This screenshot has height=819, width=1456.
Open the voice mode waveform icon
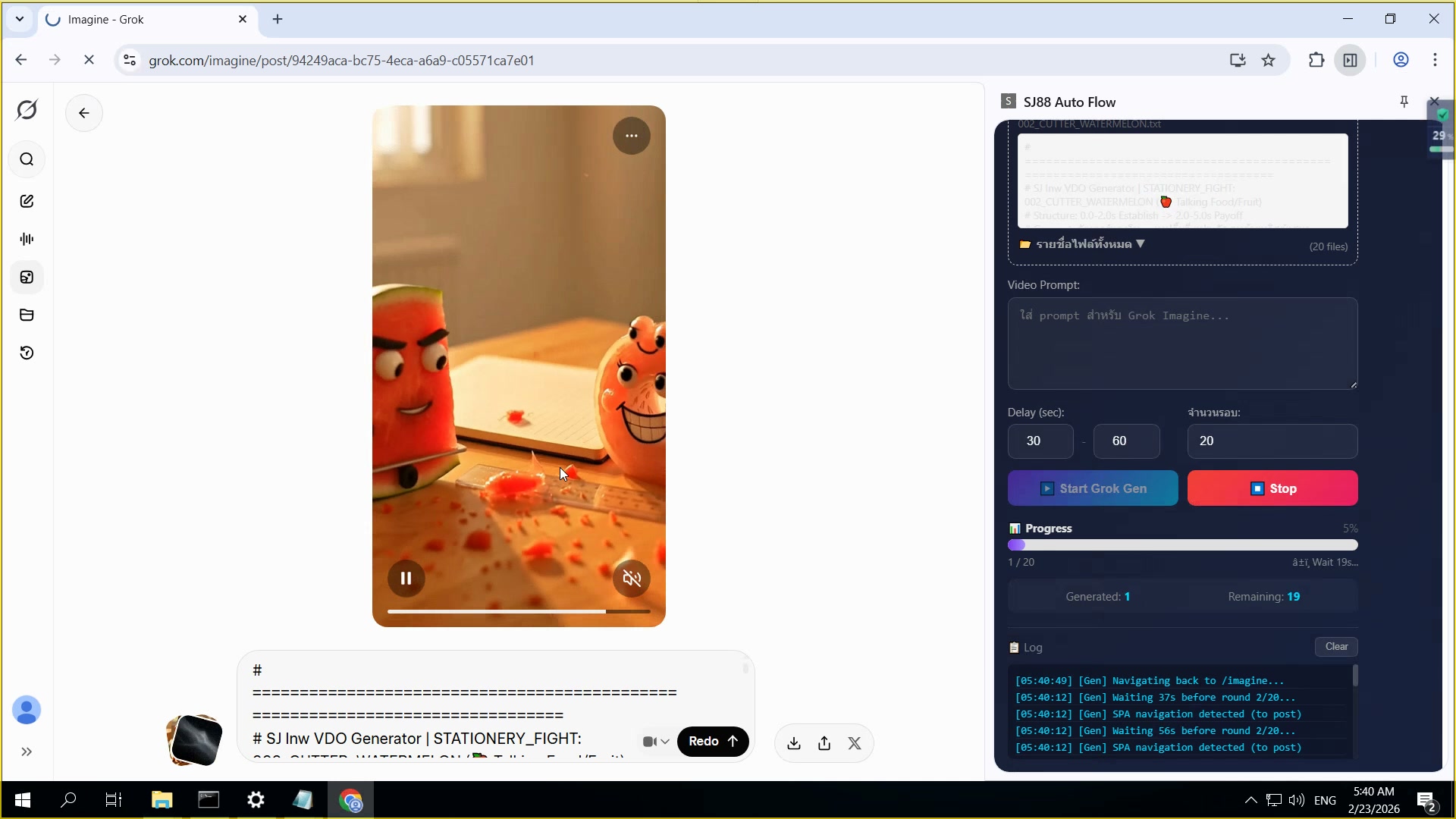[x=27, y=239]
